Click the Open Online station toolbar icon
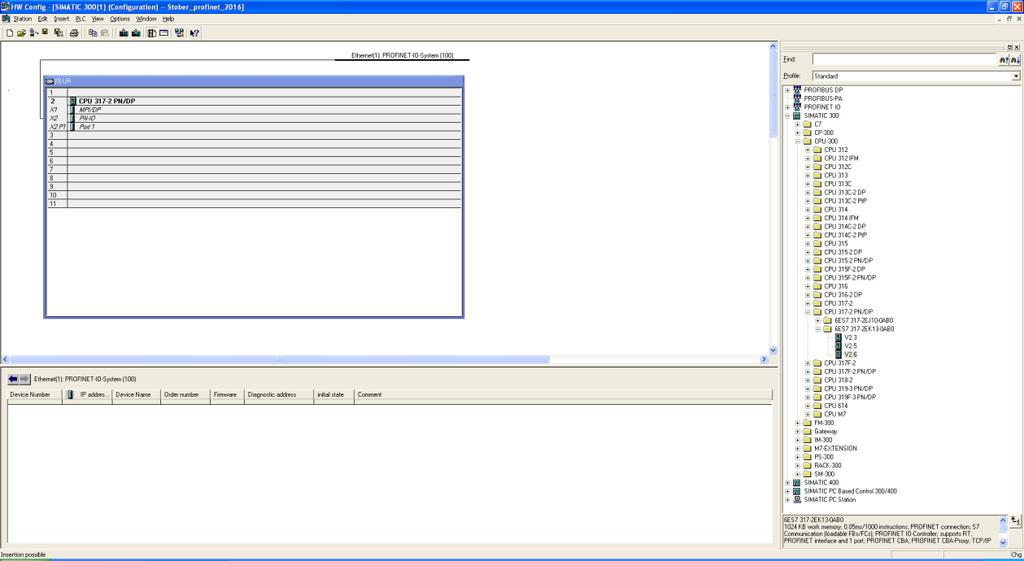This screenshot has width=1024, height=561. pos(33,33)
